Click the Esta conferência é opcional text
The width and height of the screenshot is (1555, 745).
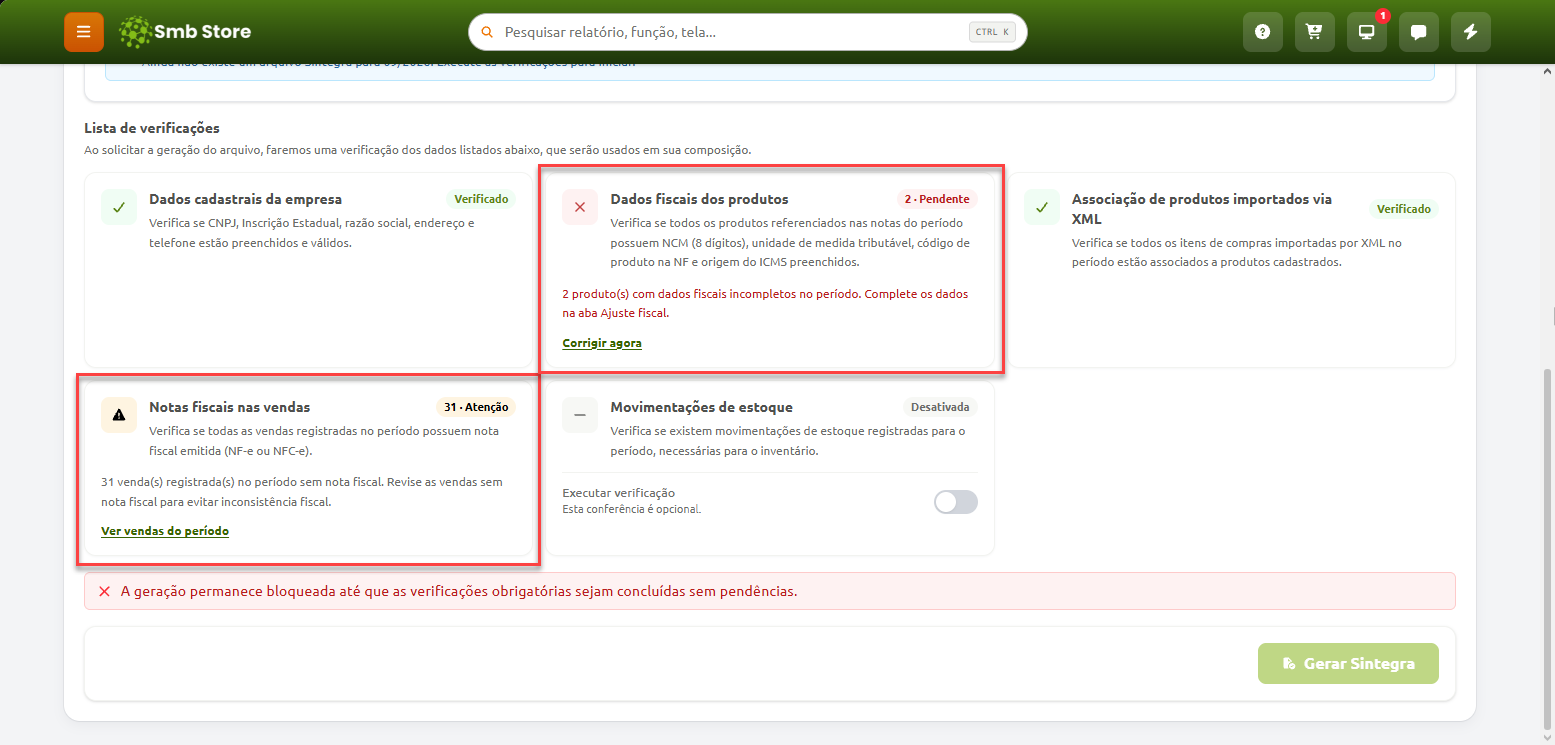click(x=632, y=509)
